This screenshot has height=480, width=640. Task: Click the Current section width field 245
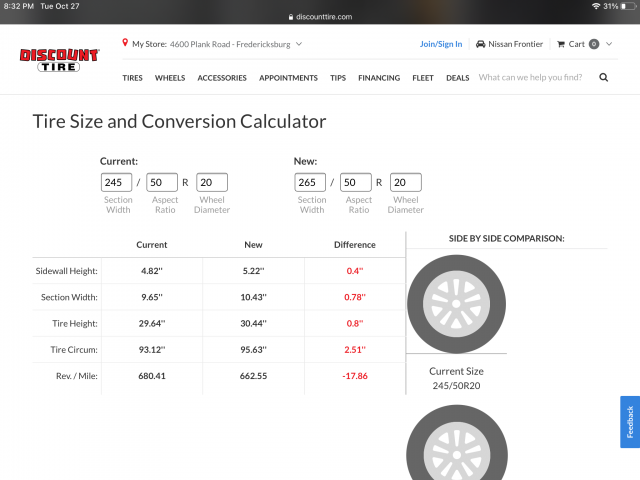(116, 182)
